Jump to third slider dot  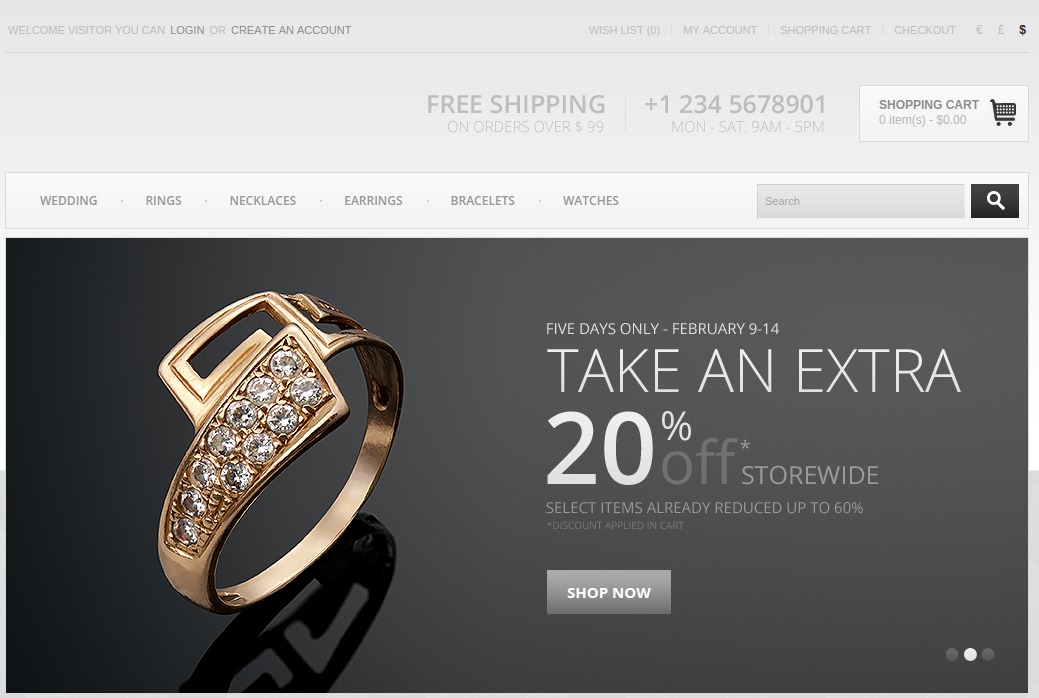(x=988, y=654)
